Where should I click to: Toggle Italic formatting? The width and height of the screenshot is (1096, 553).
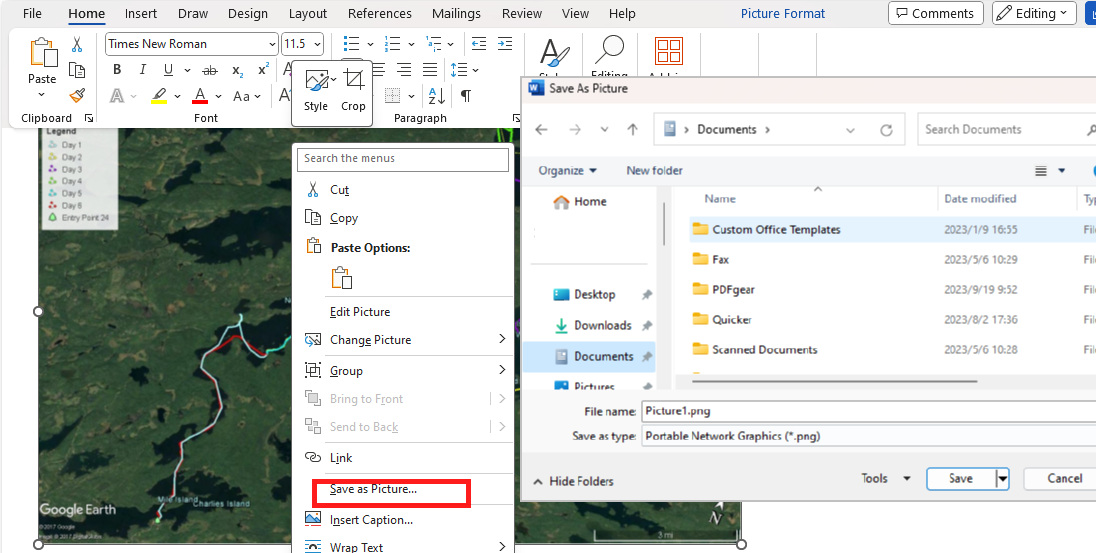tap(142, 70)
